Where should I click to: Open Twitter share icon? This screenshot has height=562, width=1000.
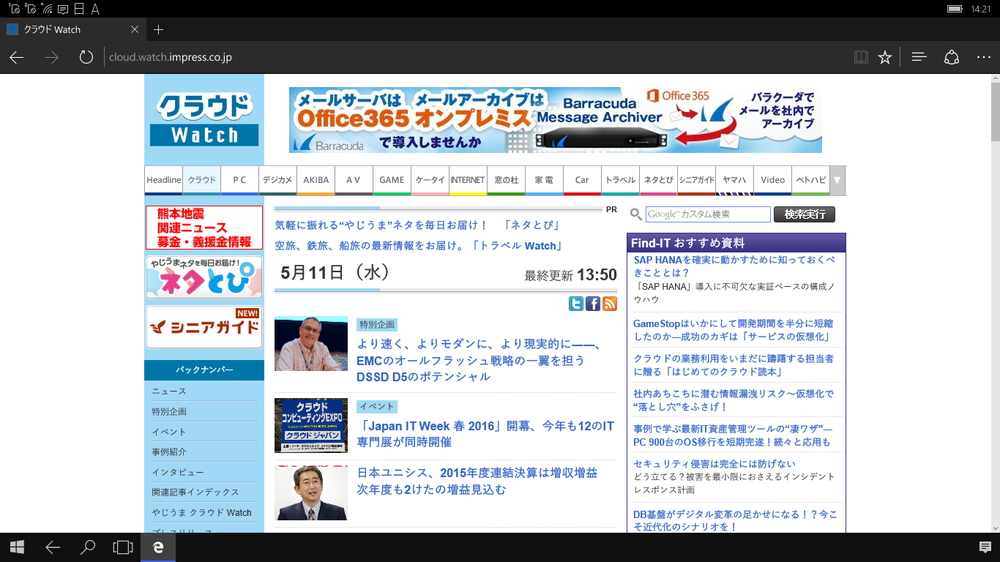click(x=576, y=304)
